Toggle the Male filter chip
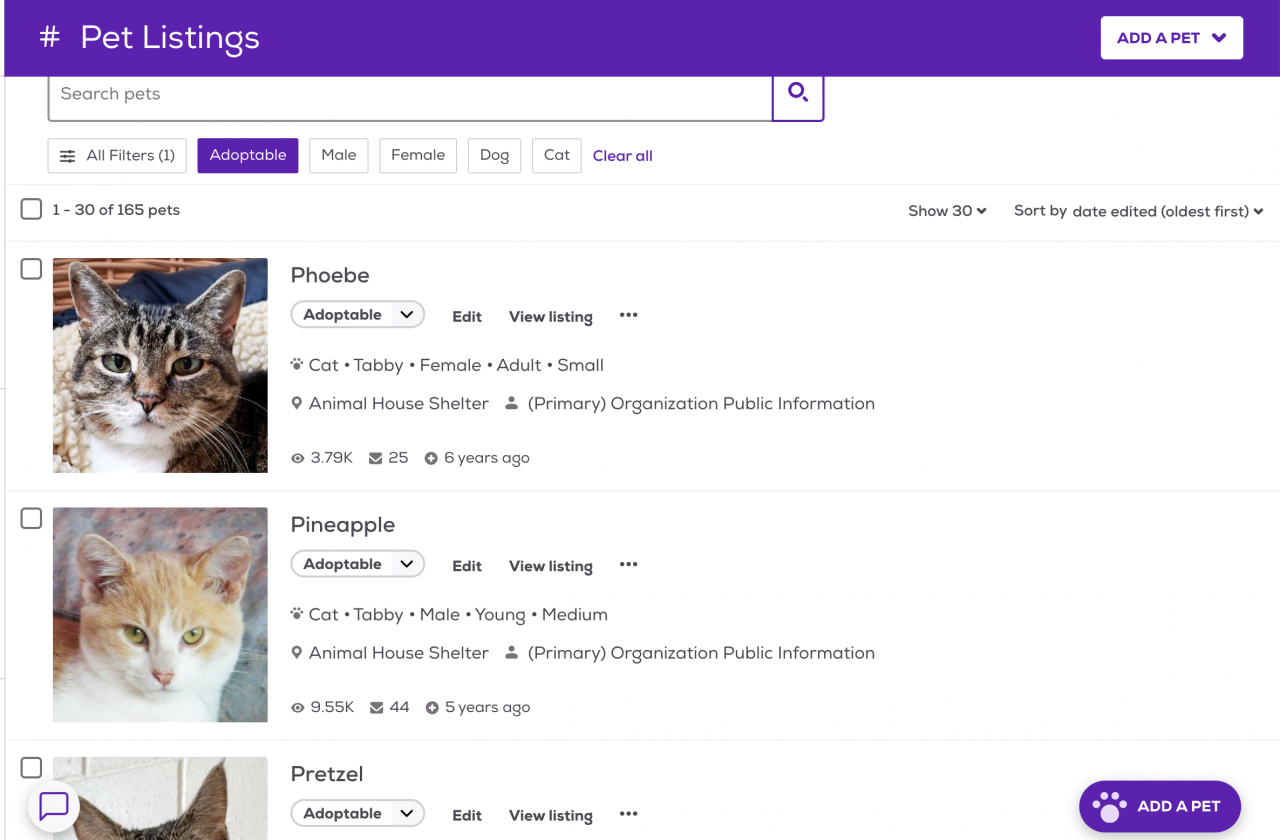 pos(339,155)
